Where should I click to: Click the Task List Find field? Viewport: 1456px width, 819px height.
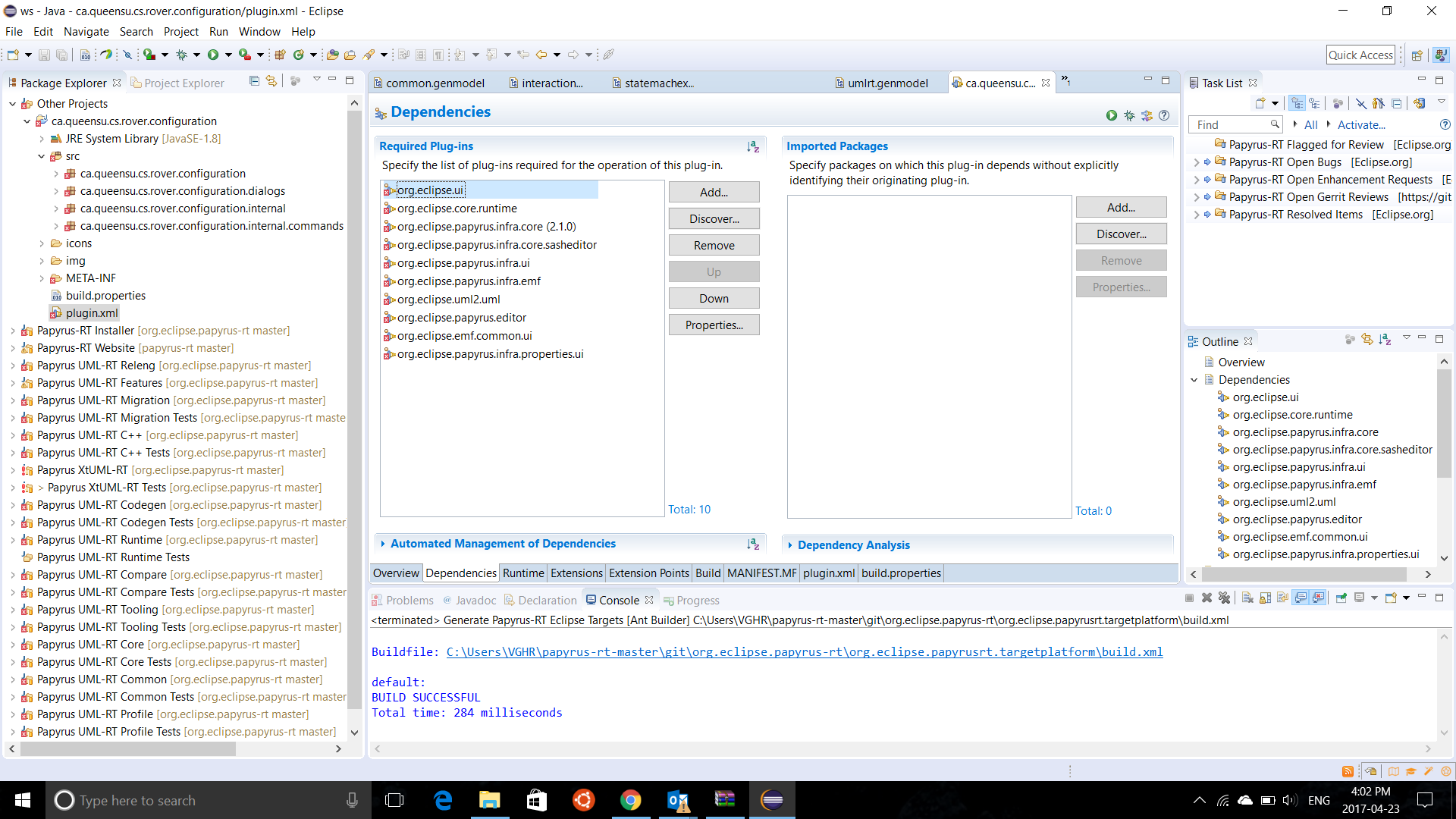point(1229,125)
